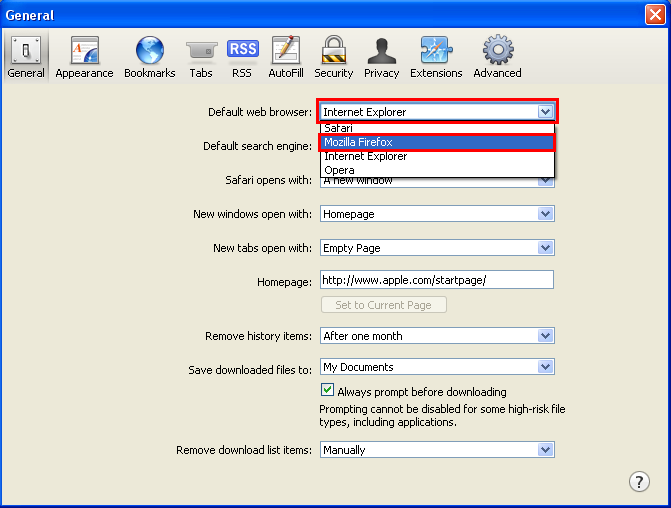
Task: Open the Remove download list items dropdown
Action: [x=437, y=450]
